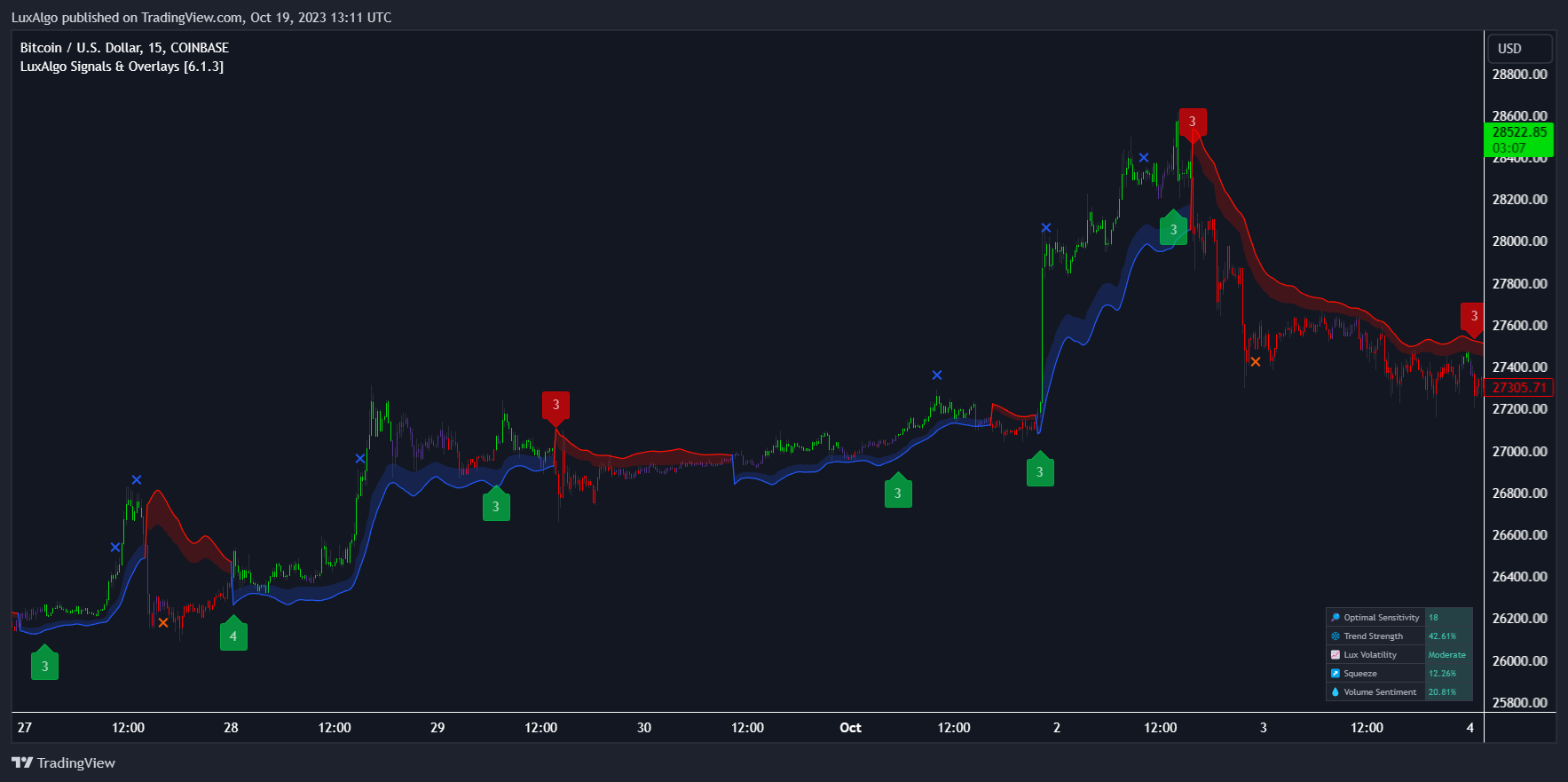Click the 30 date label on the time axis
The image size is (1568, 782).
click(644, 728)
